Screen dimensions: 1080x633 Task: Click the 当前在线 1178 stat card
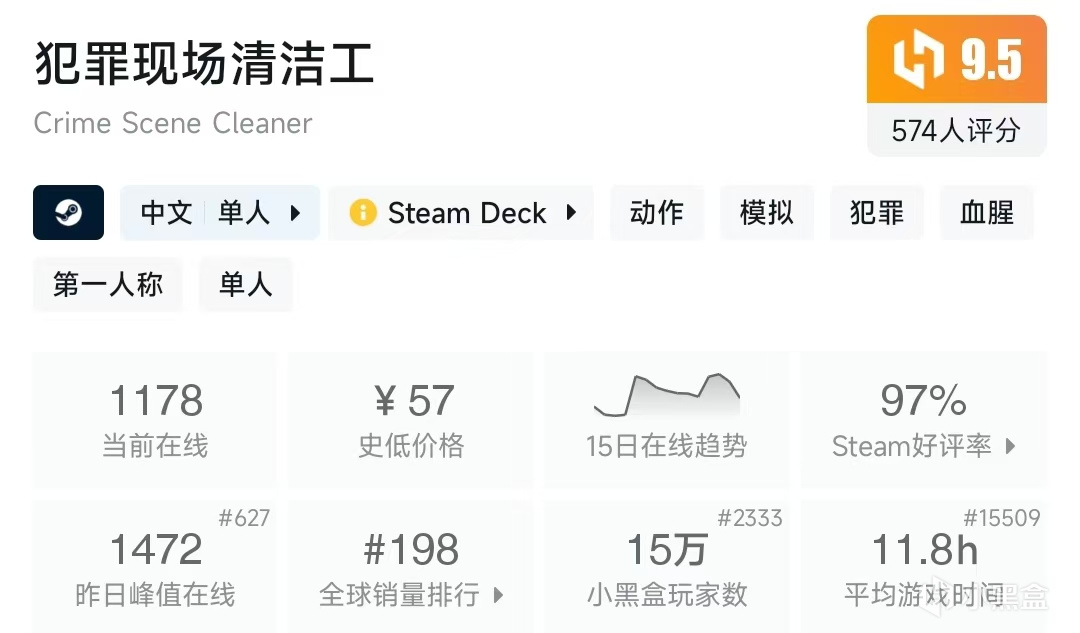[x=155, y=419]
